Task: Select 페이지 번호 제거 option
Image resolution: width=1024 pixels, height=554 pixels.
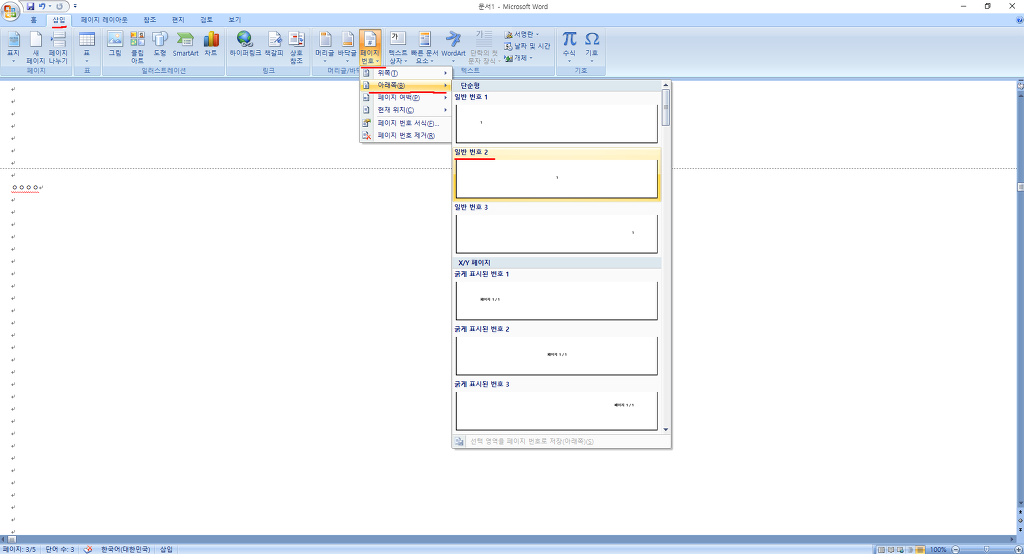Action: point(405,135)
